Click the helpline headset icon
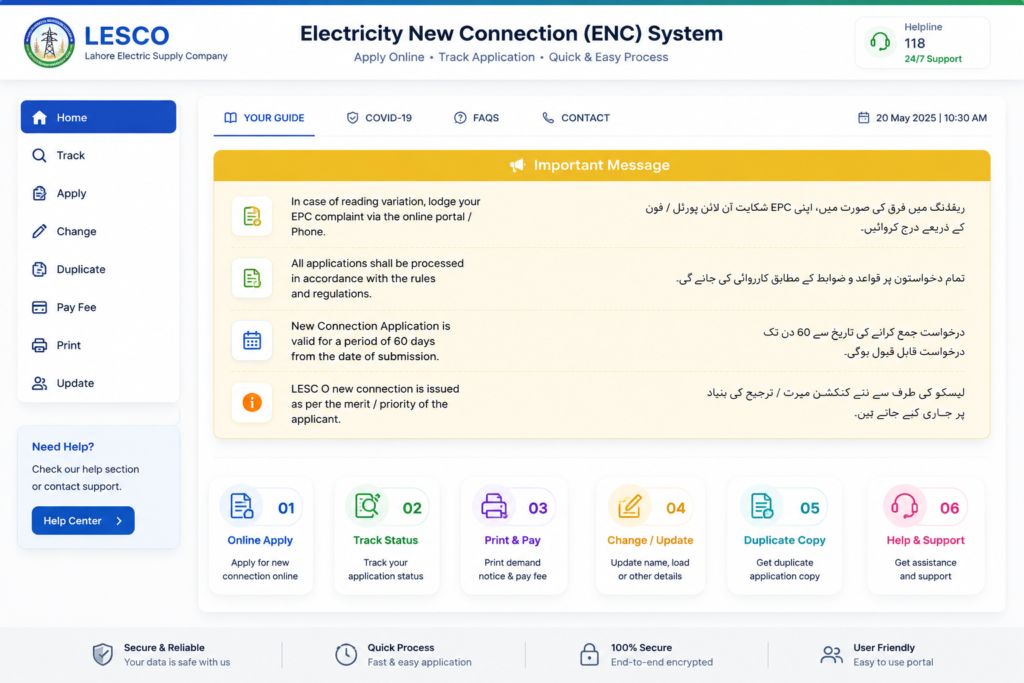The width and height of the screenshot is (1024, 683). (x=880, y=42)
